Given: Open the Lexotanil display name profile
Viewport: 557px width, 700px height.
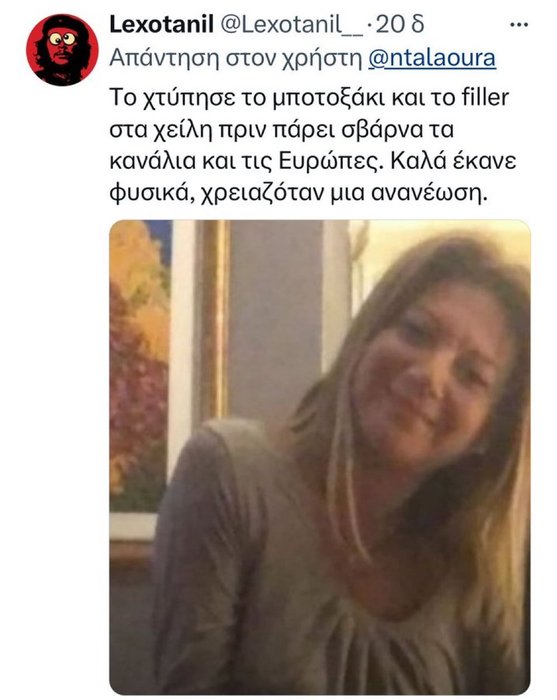Looking at the screenshot, I should click(x=162, y=25).
